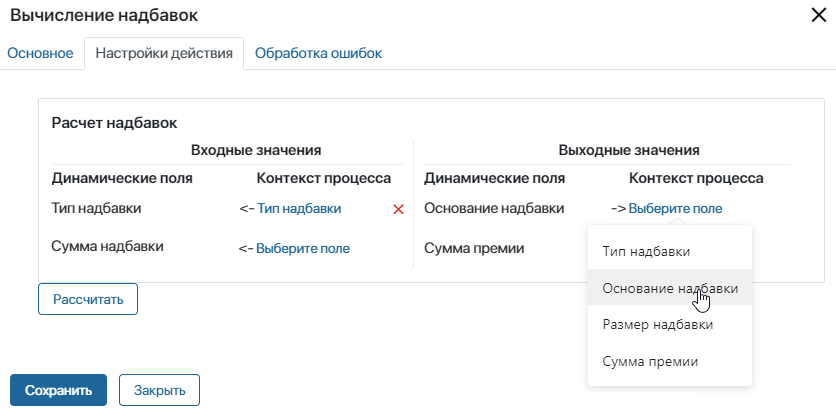Screen dimensions: 836x414
Task: Open field selector for output Основание надбавки
Action: 675,208
